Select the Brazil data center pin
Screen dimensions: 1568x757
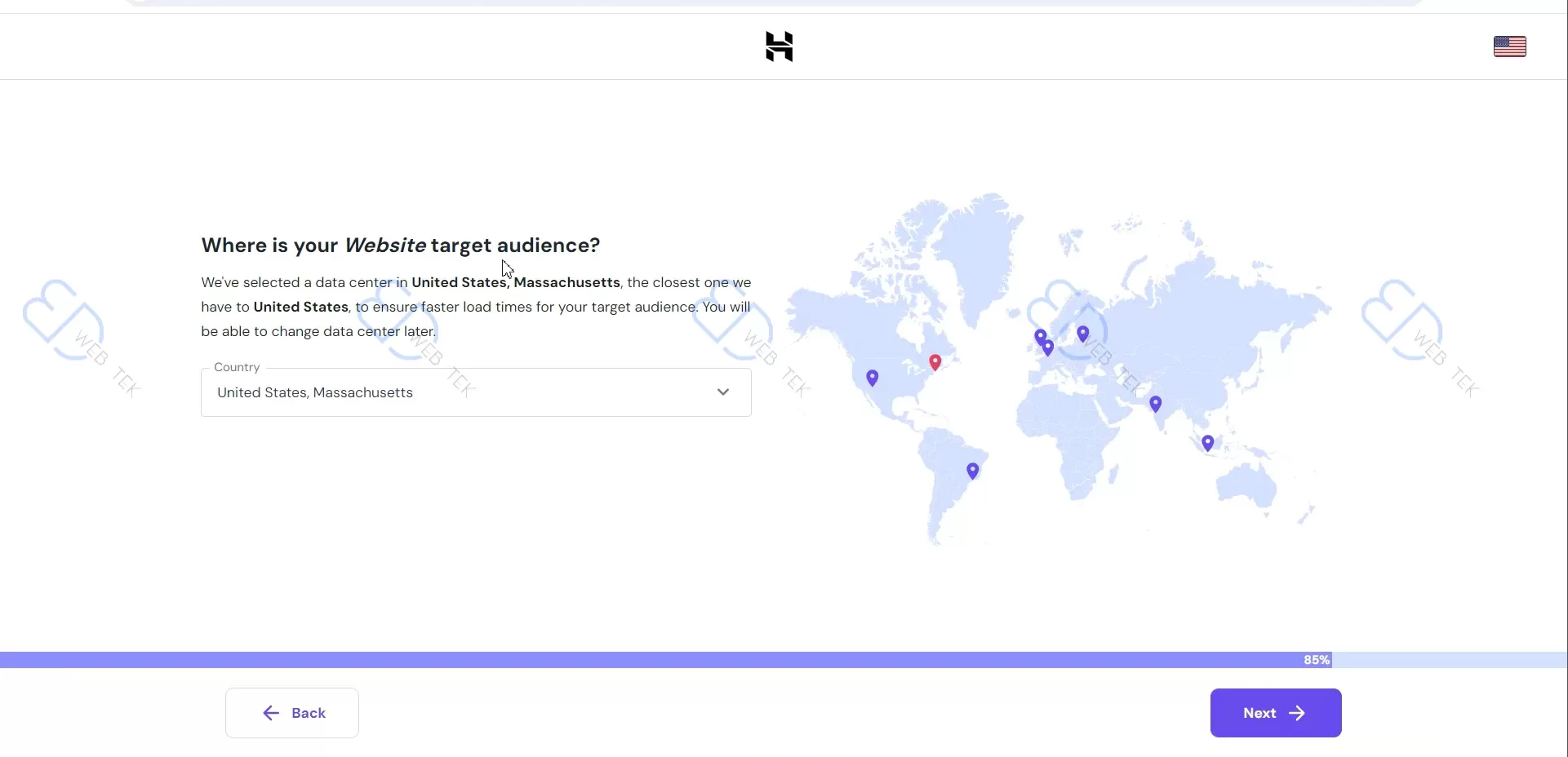pyautogui.click(x=973, y=471)
